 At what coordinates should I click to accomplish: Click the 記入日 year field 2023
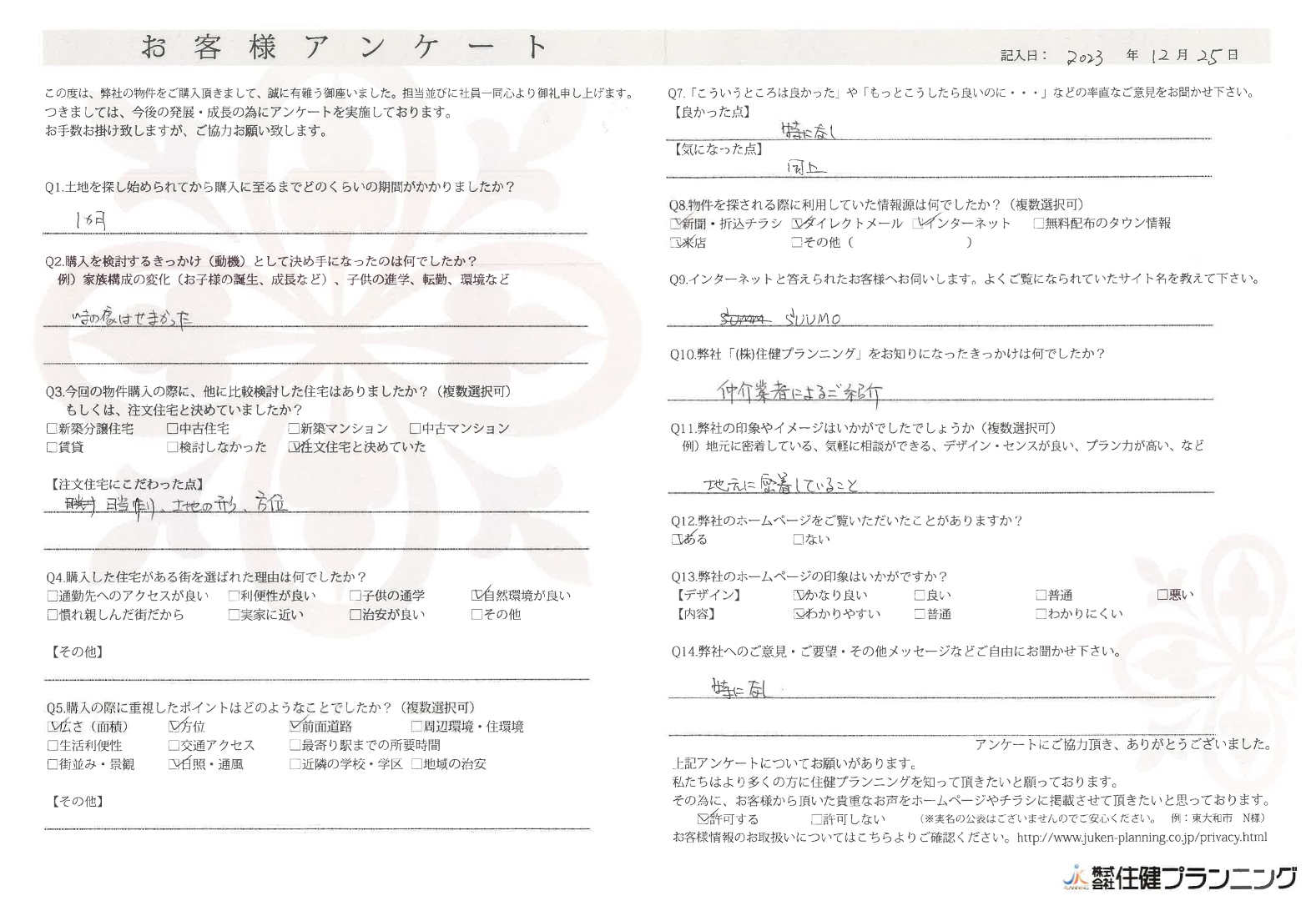(1085, 56)
